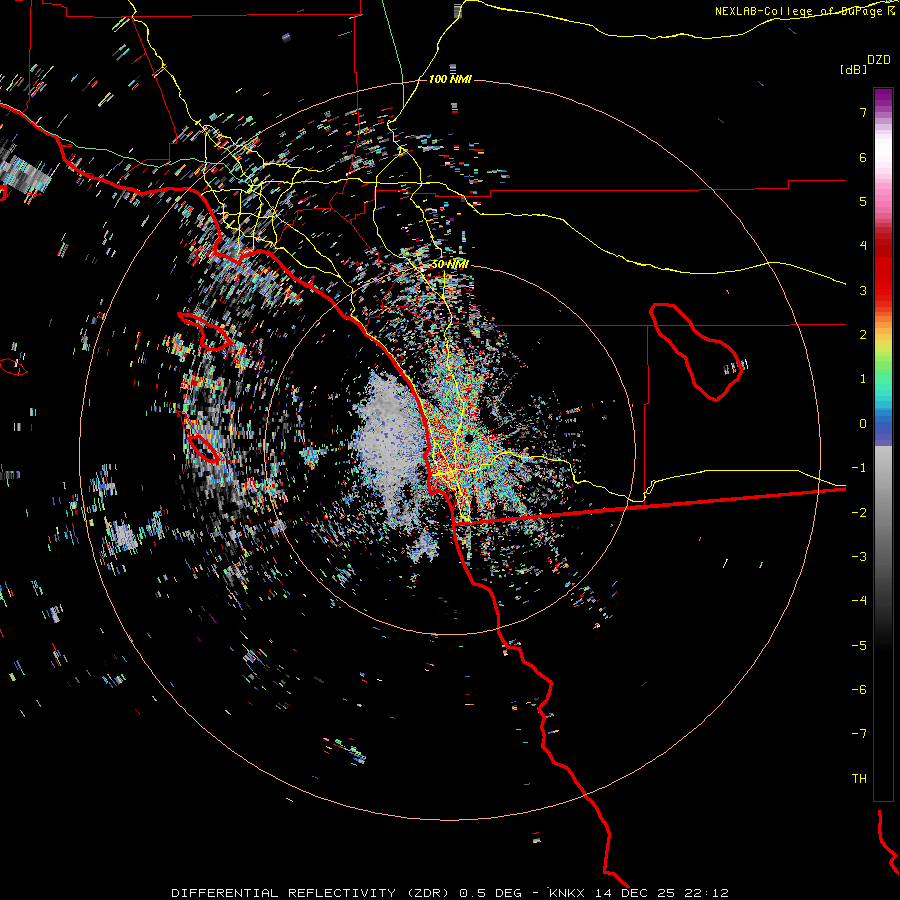Click the DZD label above the color scale
Screen dimensions: 900x900
click(x=879, y=60)
